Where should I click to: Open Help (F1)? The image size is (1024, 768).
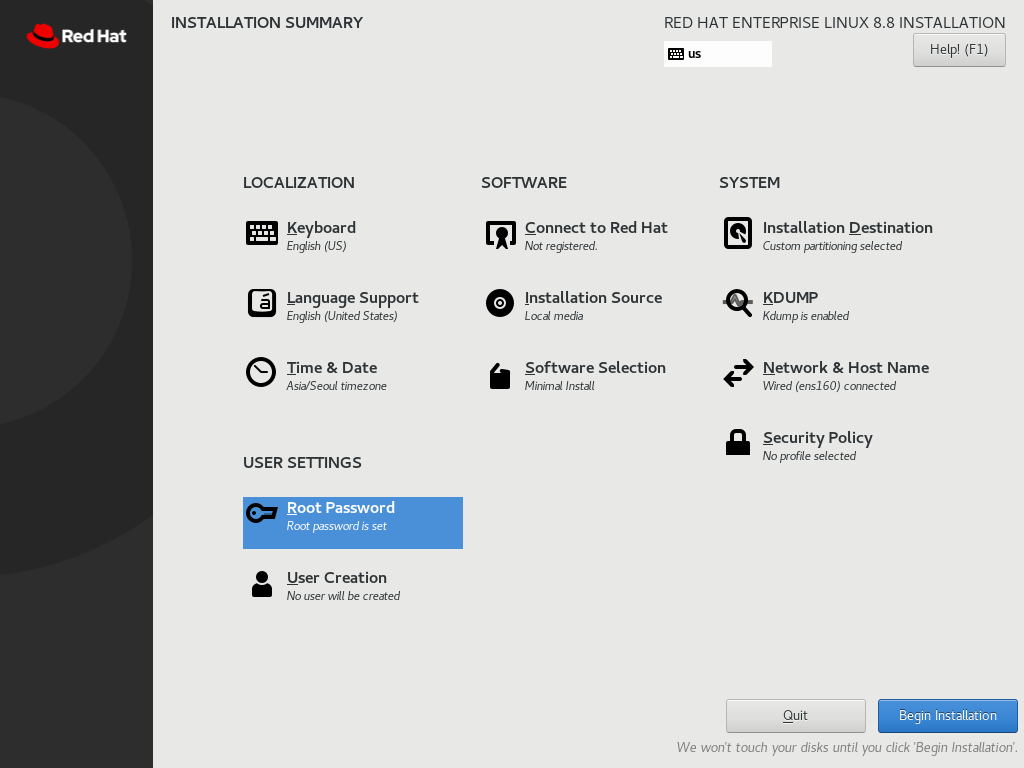click(959, 50)
